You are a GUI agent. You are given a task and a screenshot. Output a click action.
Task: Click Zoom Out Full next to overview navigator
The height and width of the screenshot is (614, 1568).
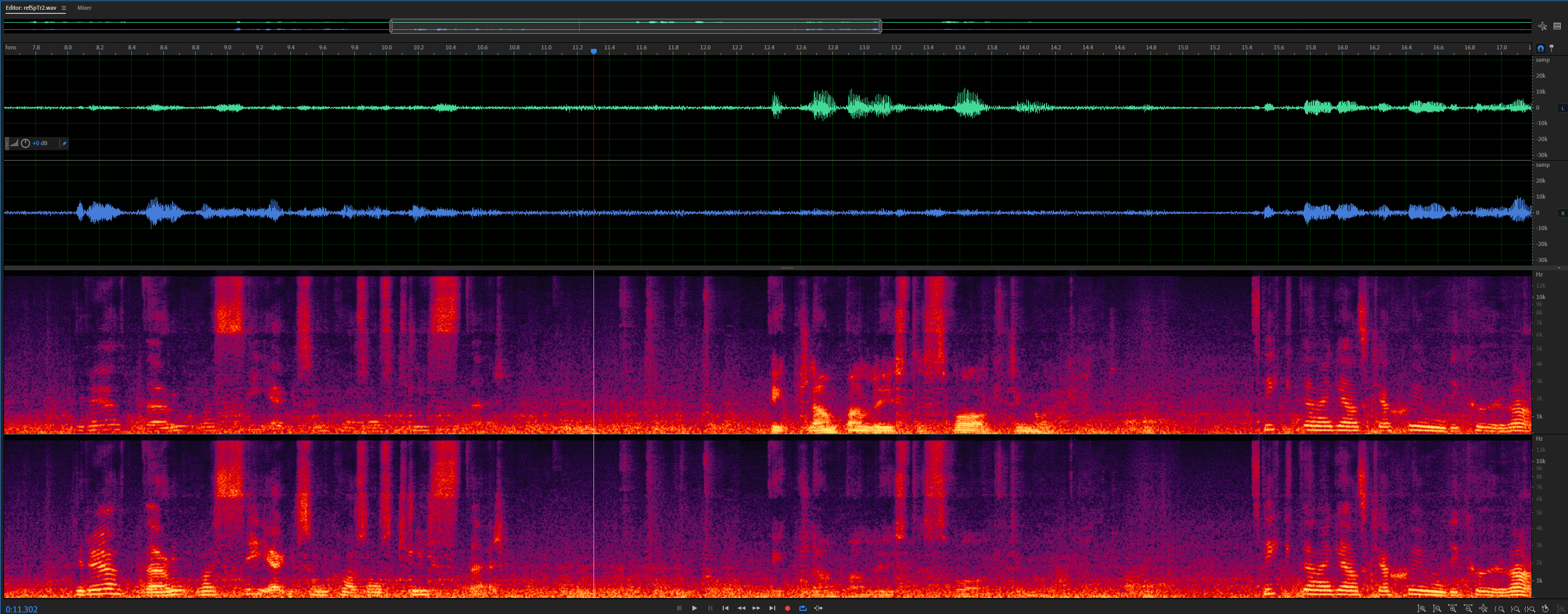pos(1542,26)
